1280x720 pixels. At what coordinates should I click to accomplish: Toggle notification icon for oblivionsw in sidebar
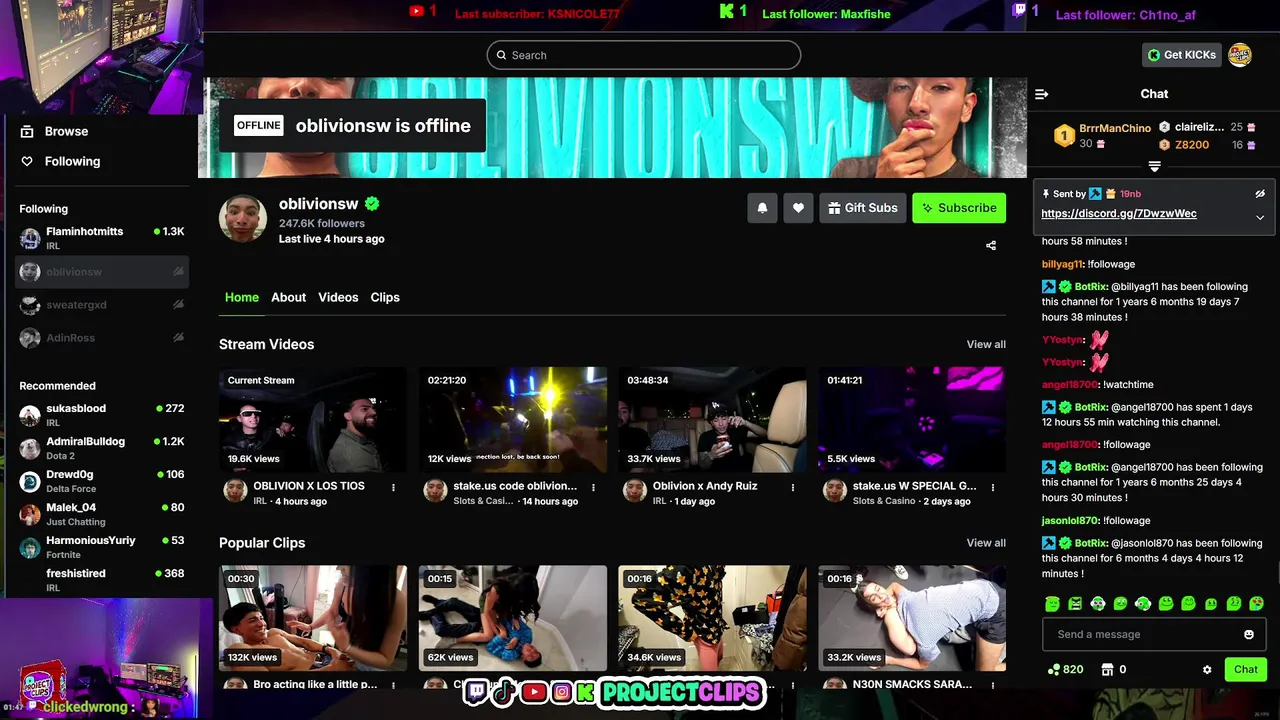coord(178,272)
